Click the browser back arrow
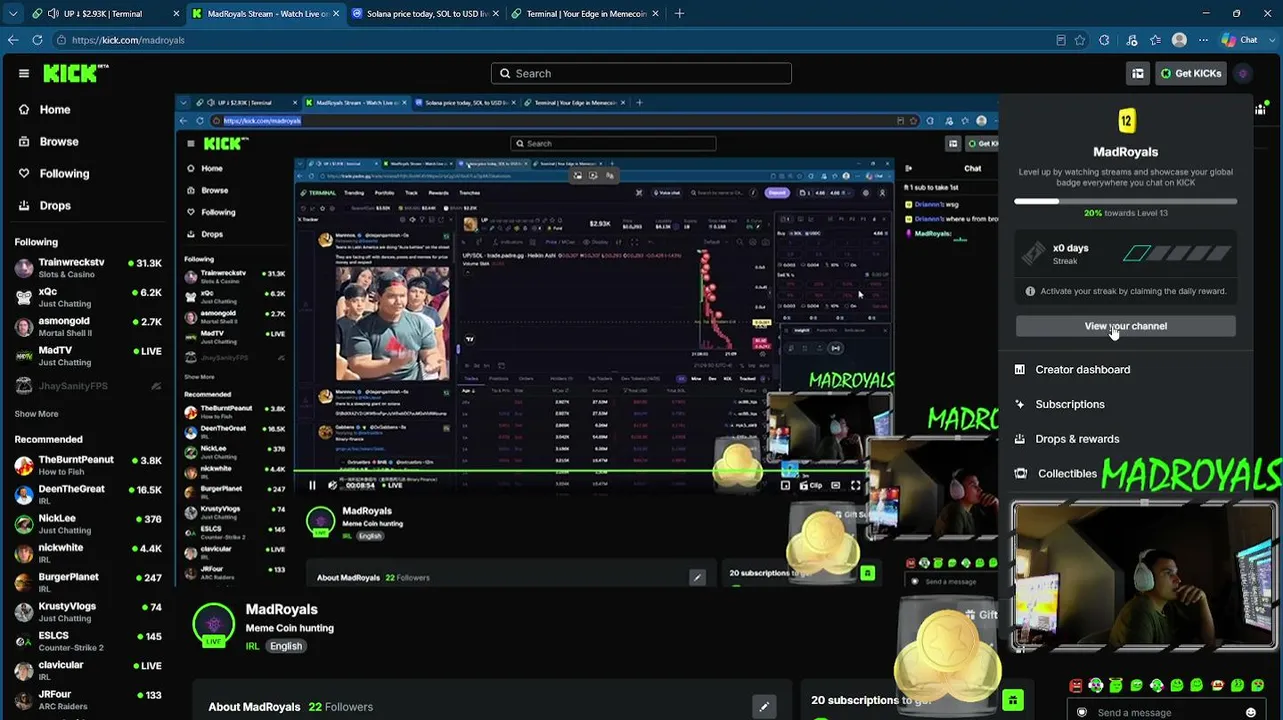 [13, 40]
